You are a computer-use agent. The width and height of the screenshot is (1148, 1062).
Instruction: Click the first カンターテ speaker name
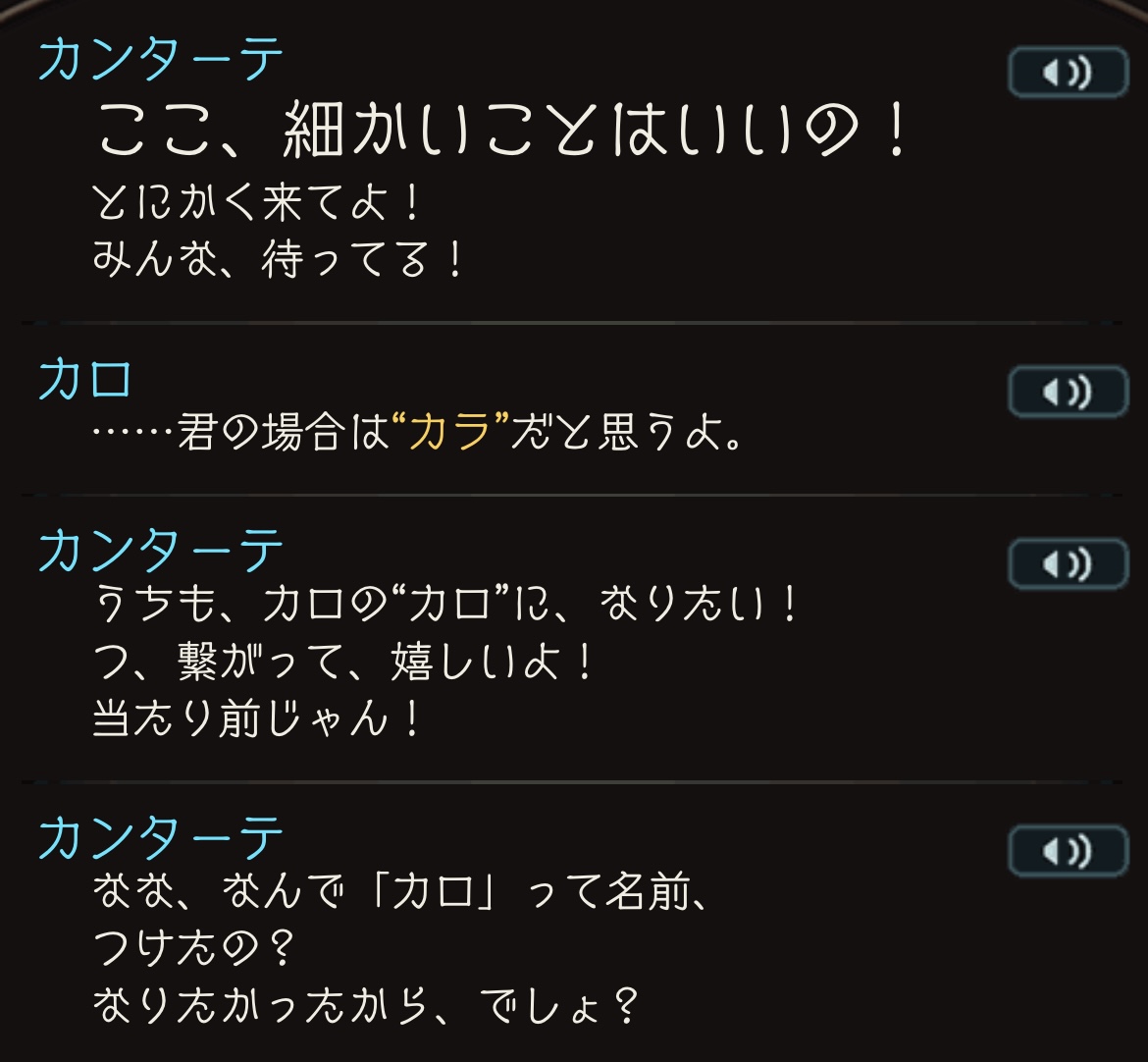pyautogui.click(x=160, y=59)
